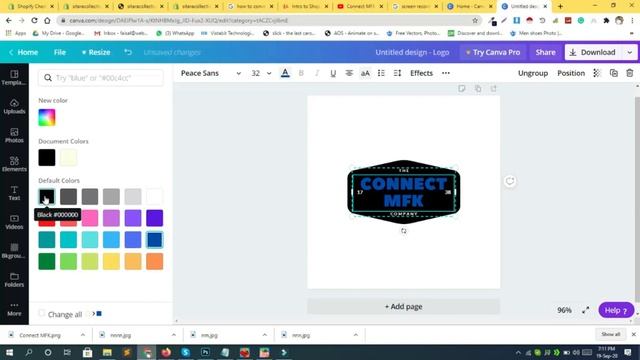Expand the Download options arrow
640x360 pixels.
(x=630, y=52)
